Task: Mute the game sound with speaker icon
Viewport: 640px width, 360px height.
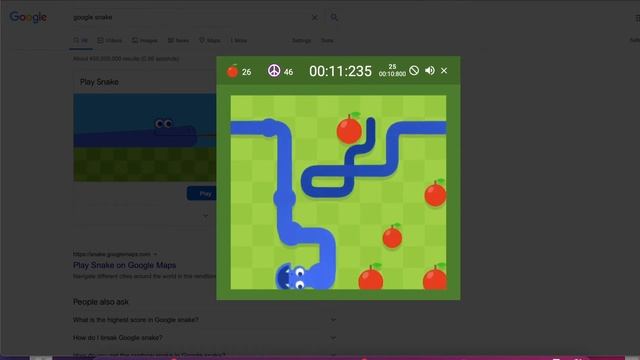Action: (x=430, y=71)
